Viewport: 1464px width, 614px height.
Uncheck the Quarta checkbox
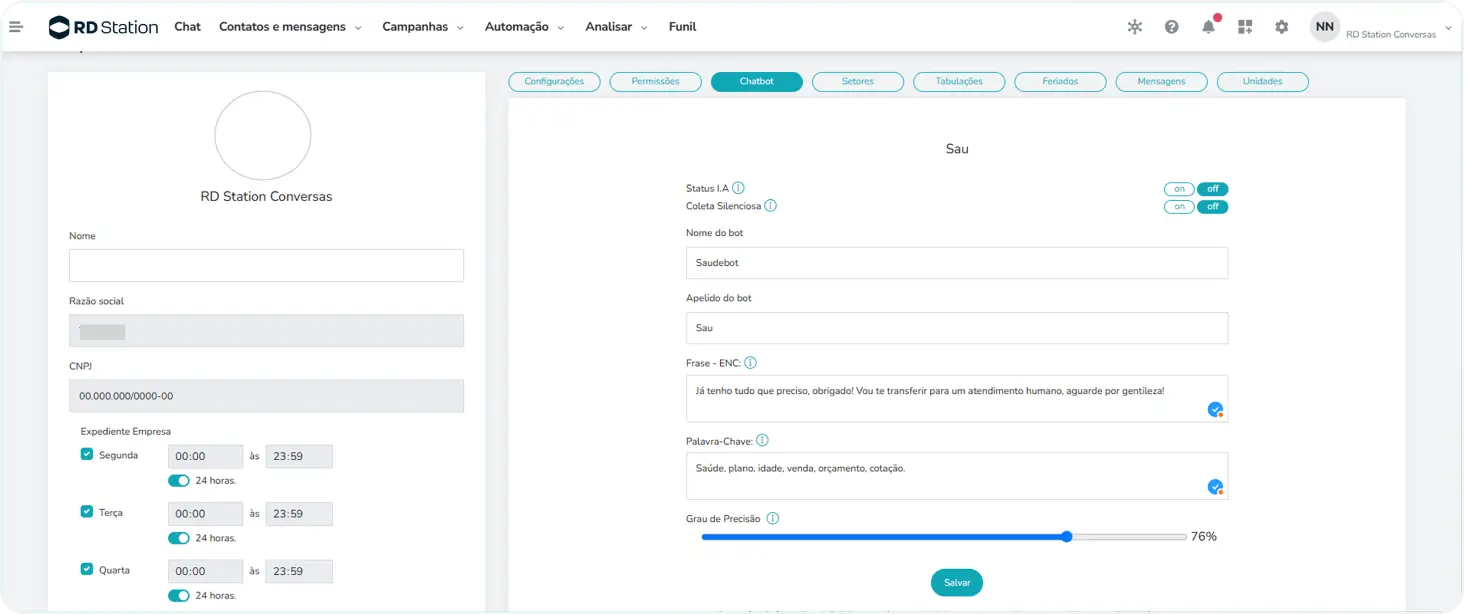click(x=87, y=569)
